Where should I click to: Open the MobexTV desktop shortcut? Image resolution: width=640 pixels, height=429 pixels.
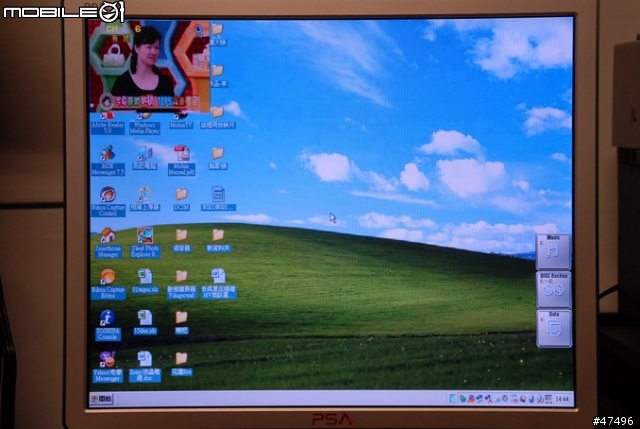pos(181,122)
